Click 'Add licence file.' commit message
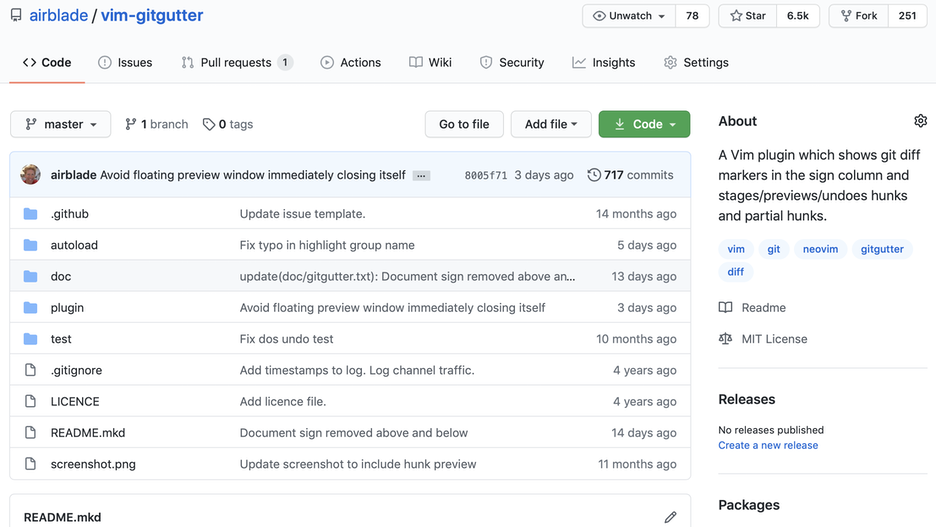Screen dimensions: 936x527 [x=283, y=402]
